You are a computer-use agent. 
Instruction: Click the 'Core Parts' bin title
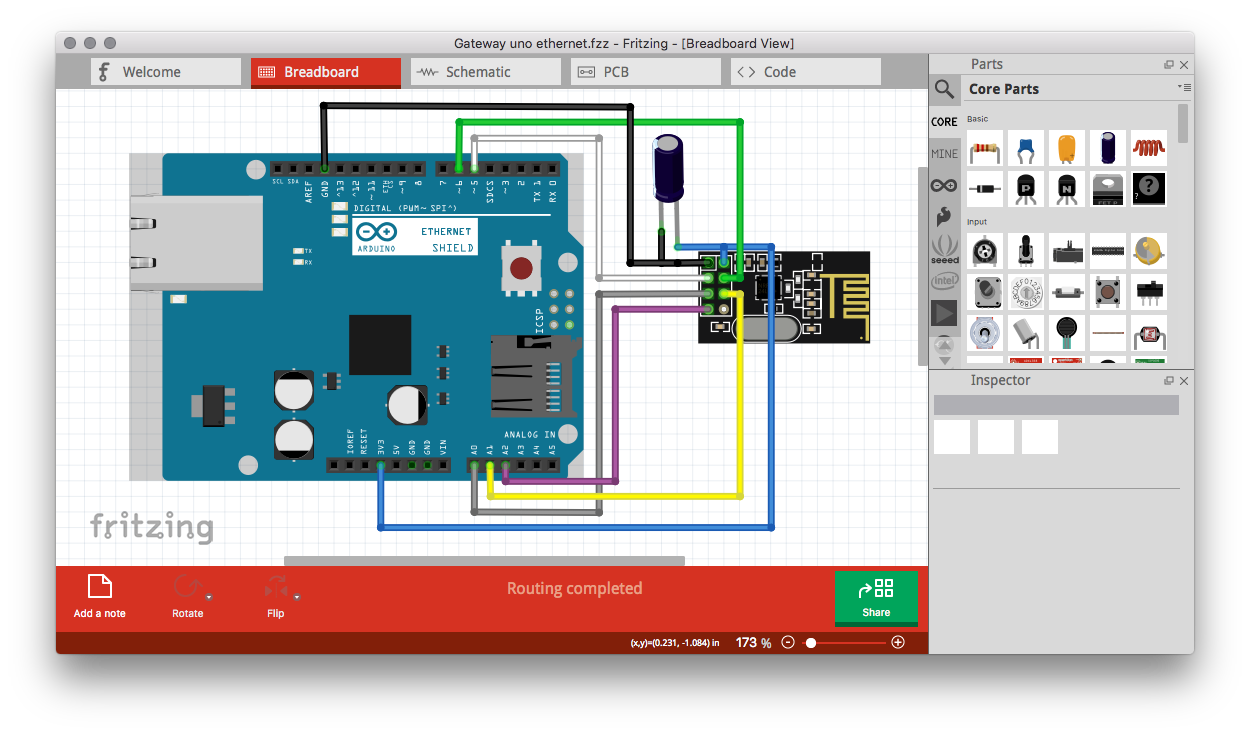coord(1004,89)
